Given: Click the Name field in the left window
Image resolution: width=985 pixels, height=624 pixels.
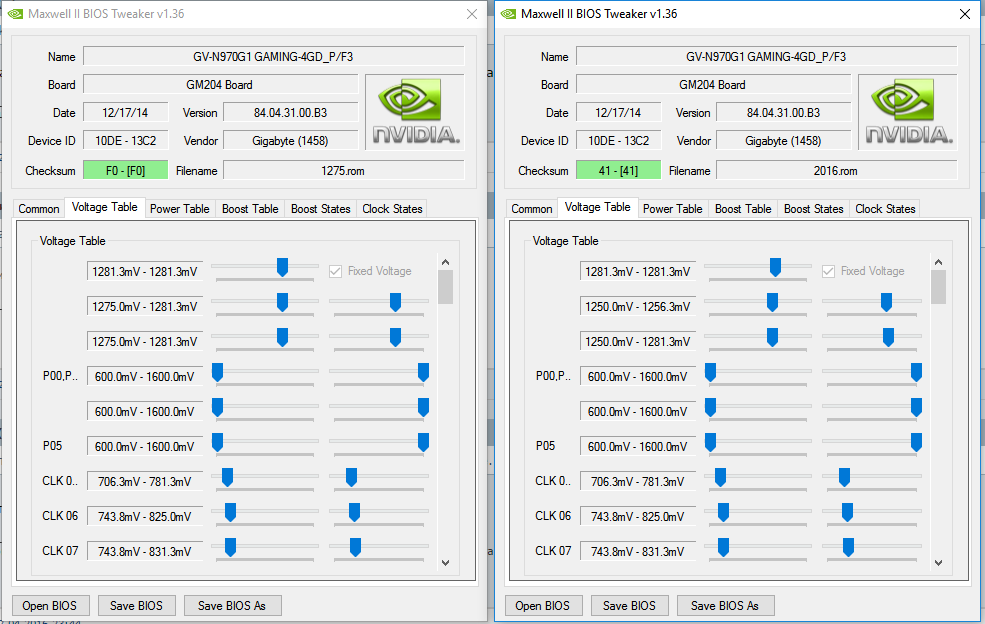Looking at the screenshot, I should [274, 57].
